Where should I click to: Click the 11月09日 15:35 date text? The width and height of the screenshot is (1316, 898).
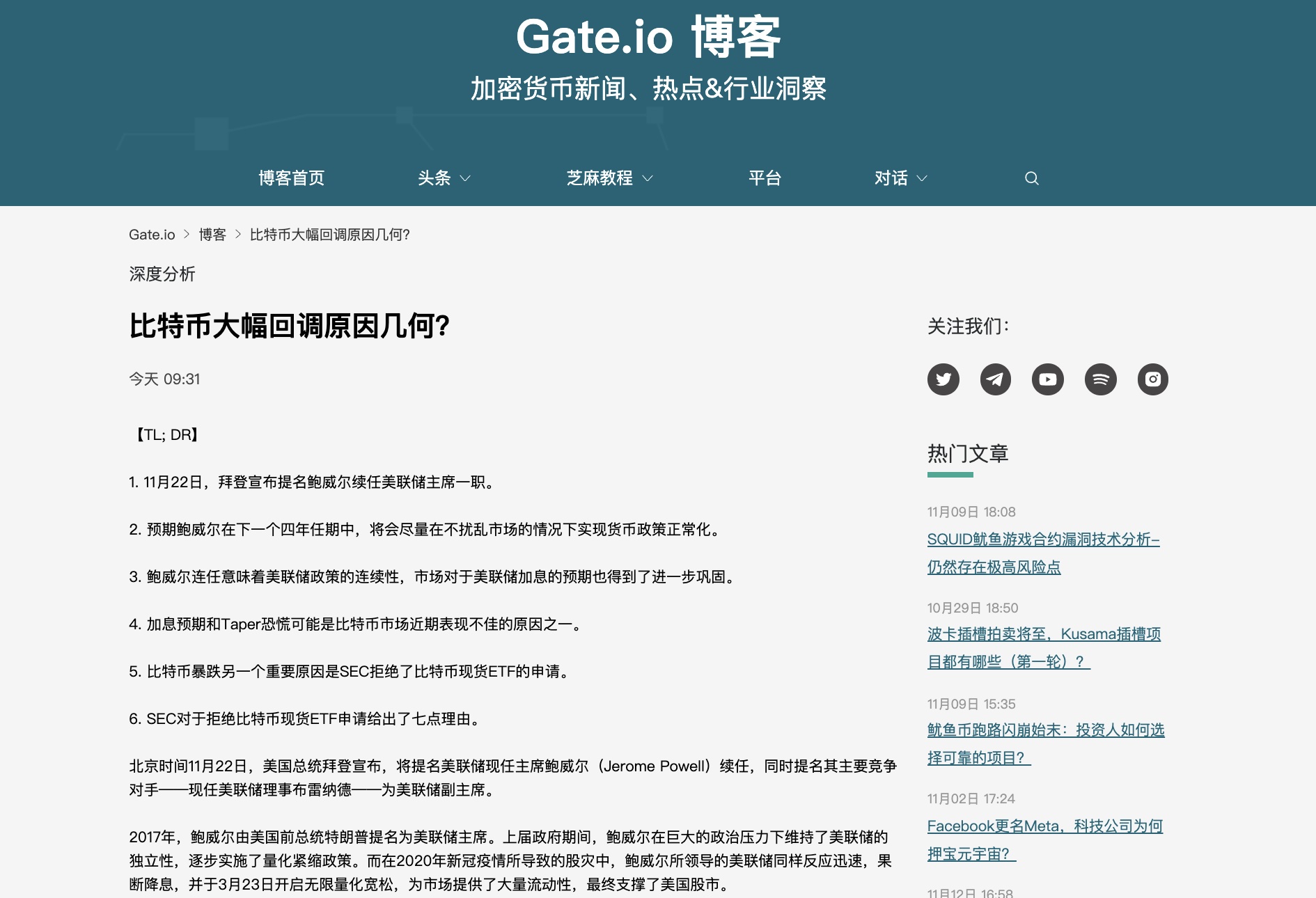click(971, 704)
